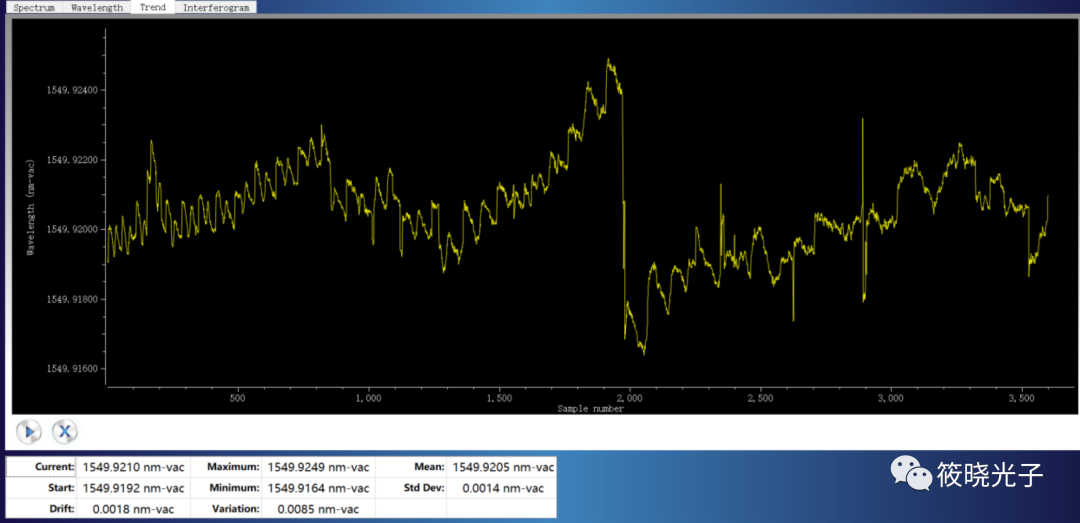The width and height of the screenshot is (1080, 523).
Task: Click the Minimum wavelength value cell
Action: [318, 488]
